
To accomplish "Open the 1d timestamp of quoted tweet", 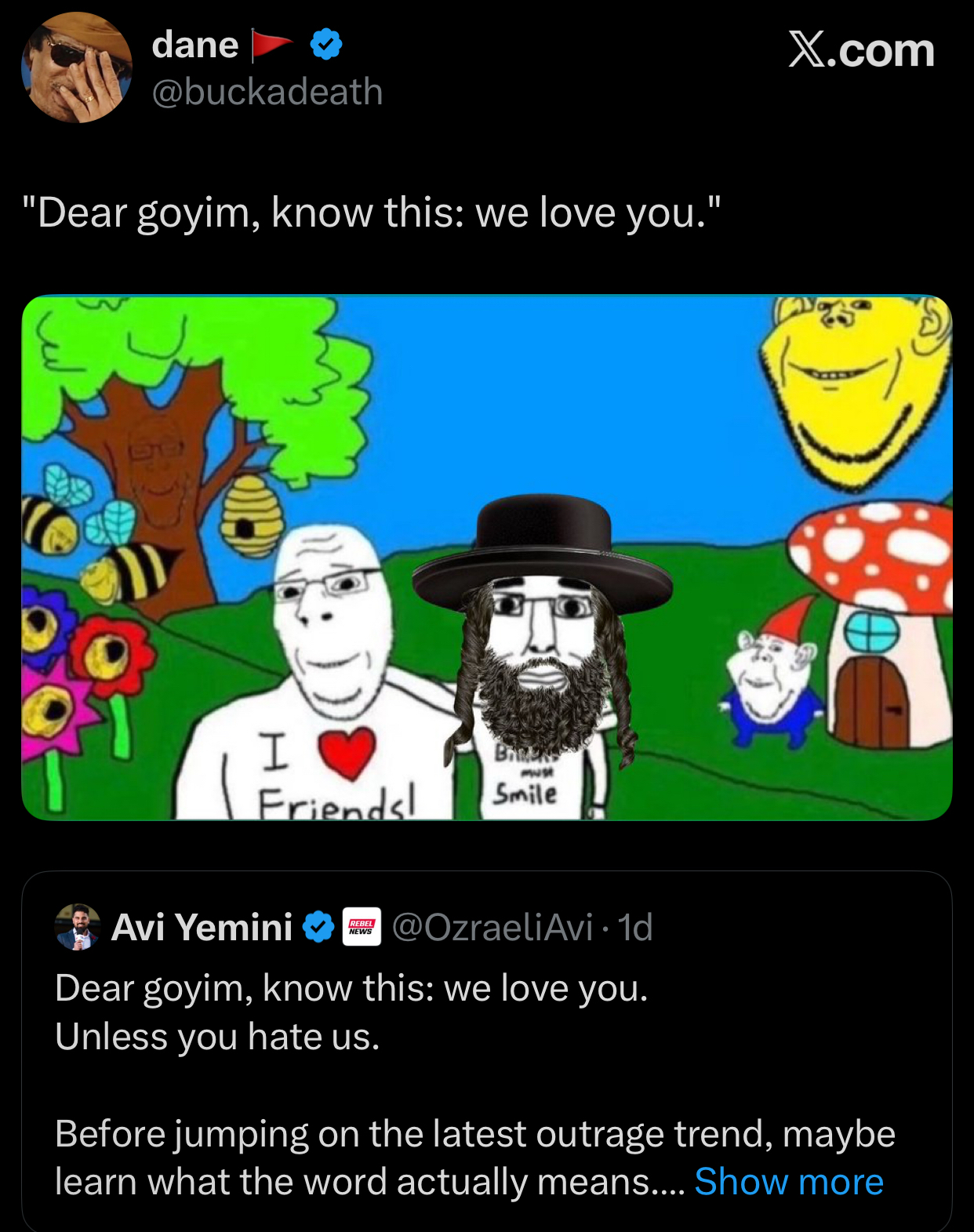I will (x=635, y=927).
